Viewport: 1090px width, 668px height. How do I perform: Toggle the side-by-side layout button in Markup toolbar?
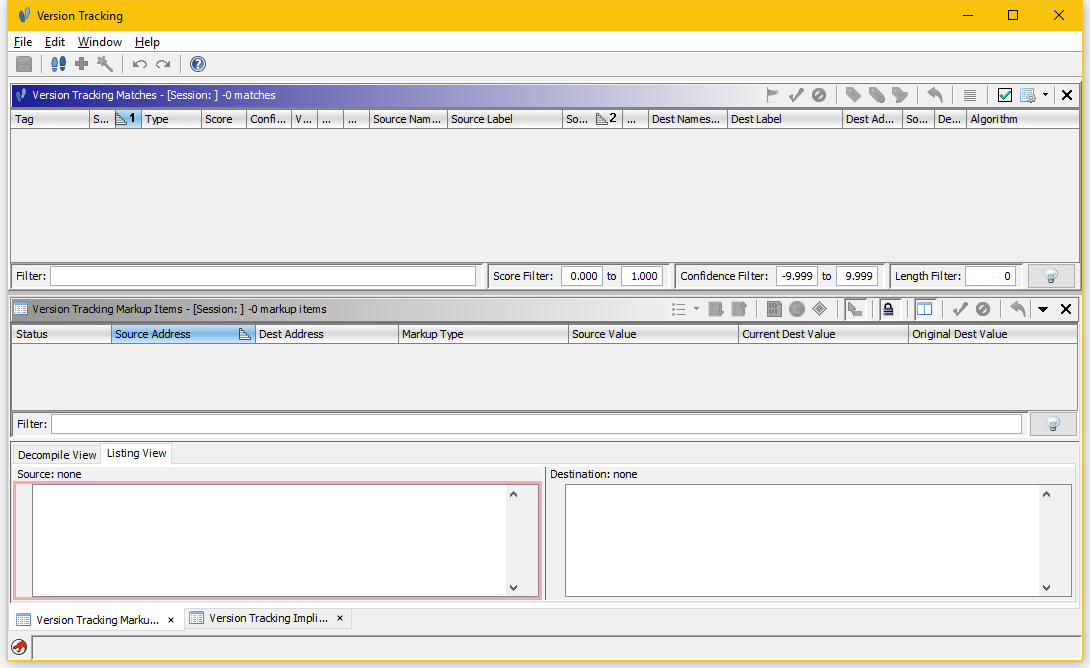tap(924, 309)
